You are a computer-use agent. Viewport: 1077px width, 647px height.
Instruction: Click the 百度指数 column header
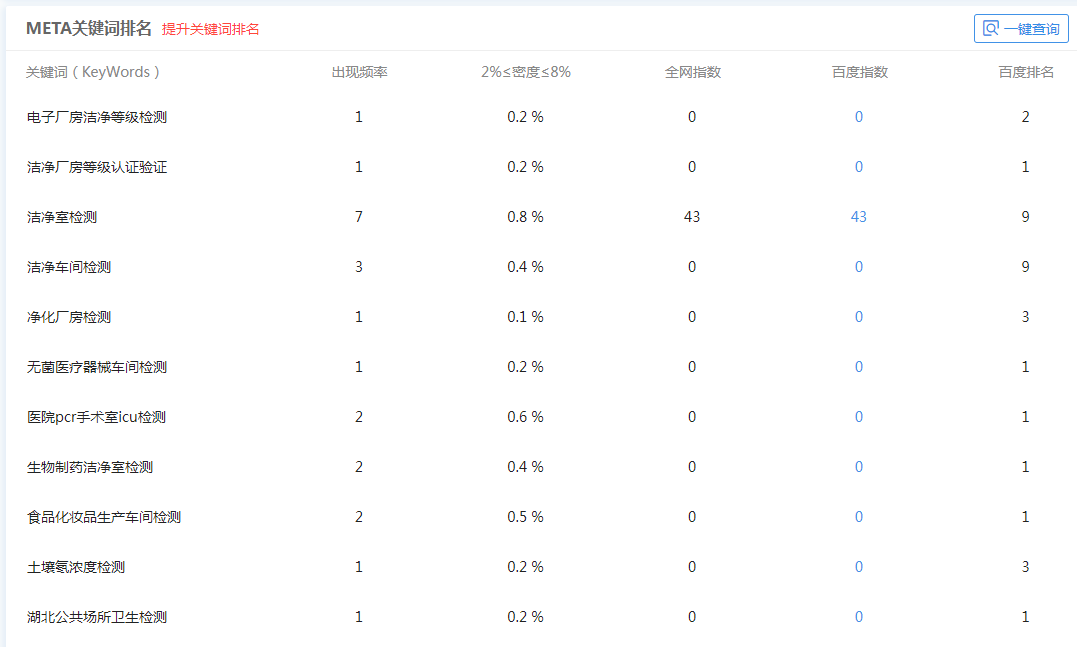click(x=859, y=72)
